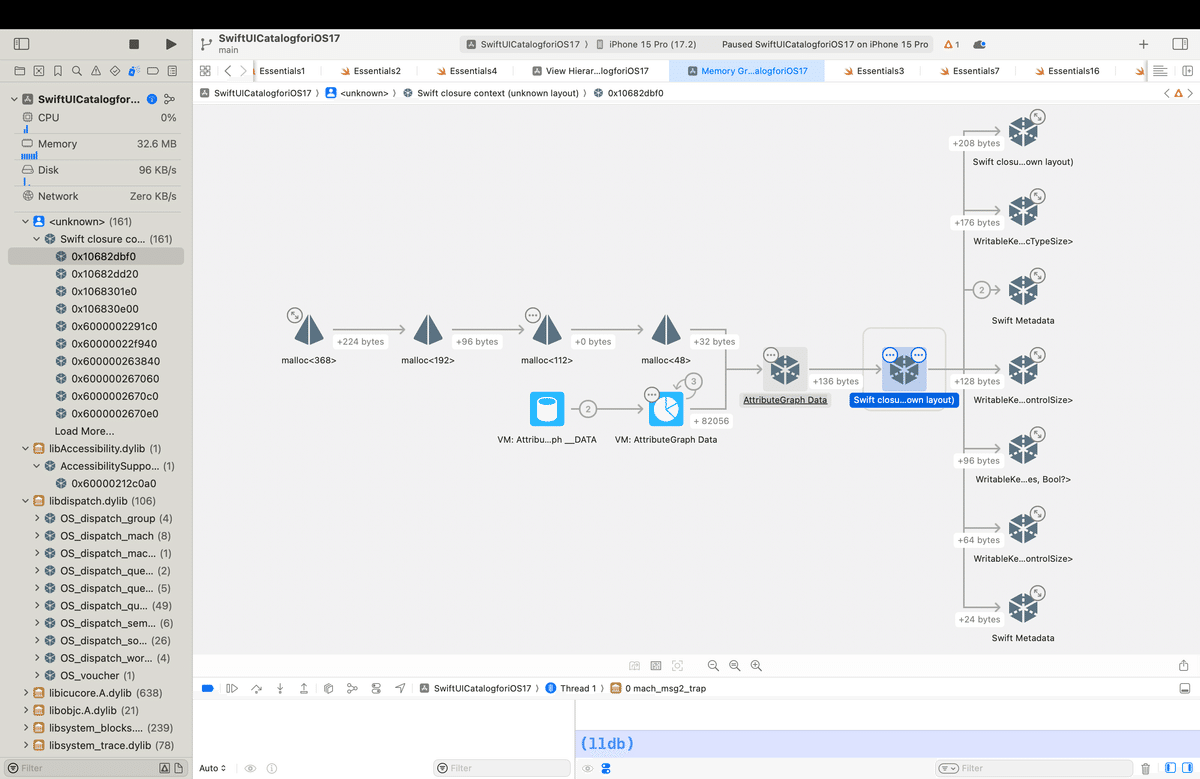Open the Project navigator folder icon
The width and height of the screenshot is (1200, 779).
(20, 71)
